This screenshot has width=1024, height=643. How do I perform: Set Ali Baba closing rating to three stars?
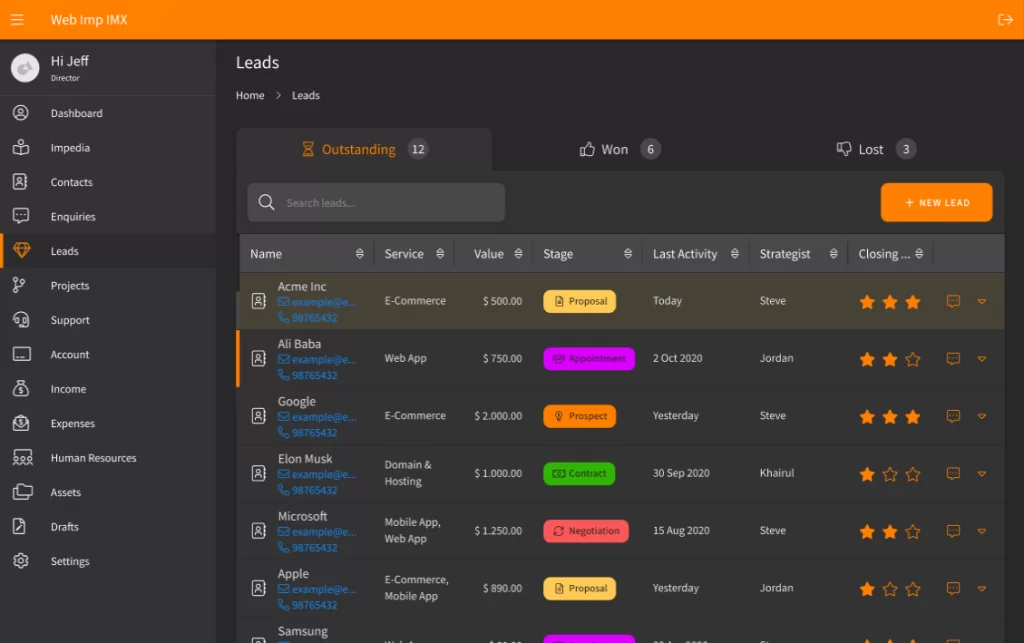tap(912, 359)
